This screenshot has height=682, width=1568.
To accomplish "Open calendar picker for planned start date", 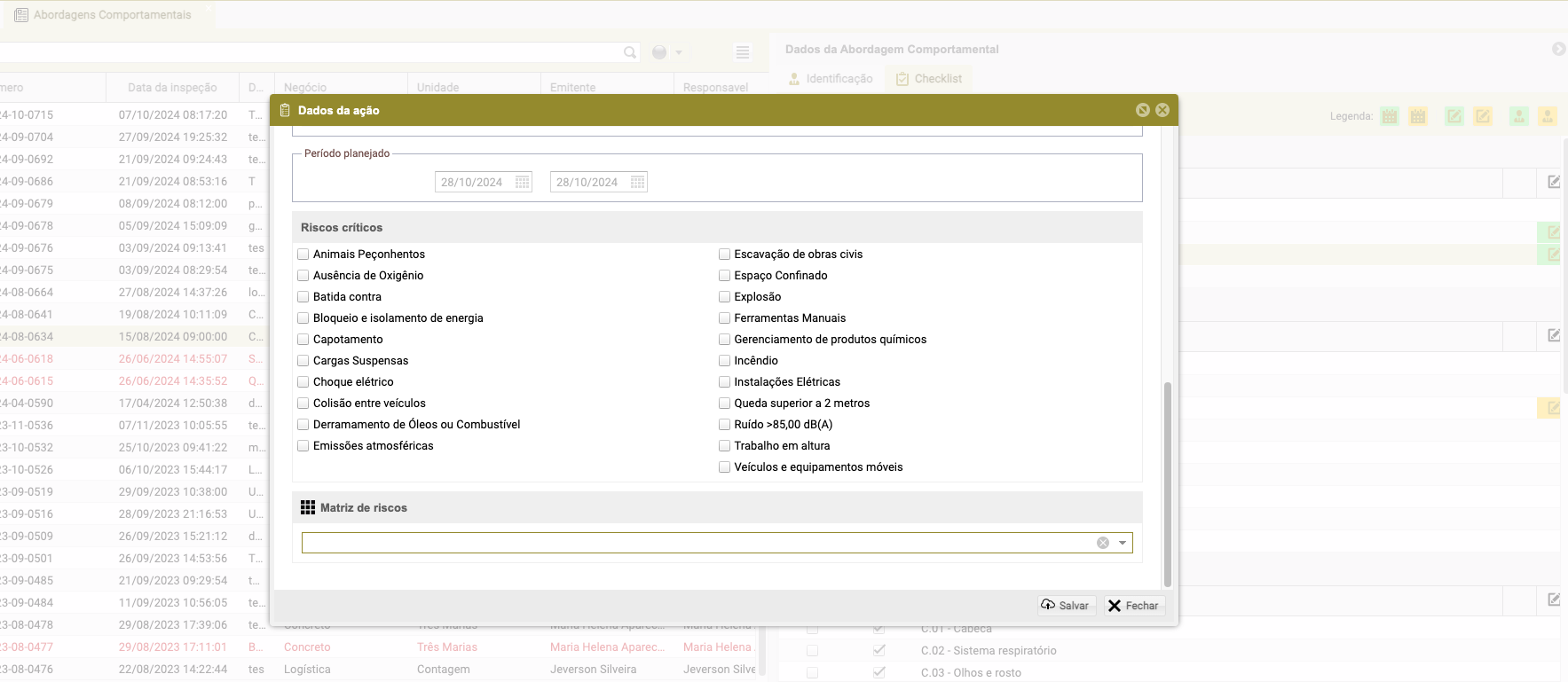I will pos(523,183).
